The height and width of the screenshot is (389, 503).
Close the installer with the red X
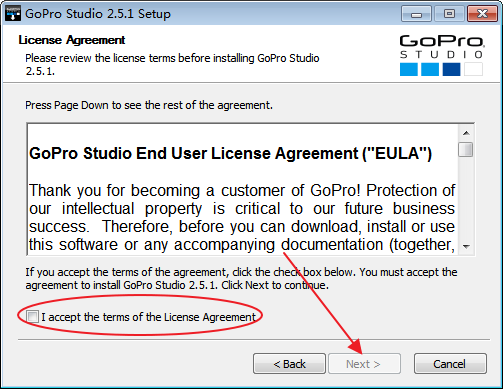coord(483,14)
